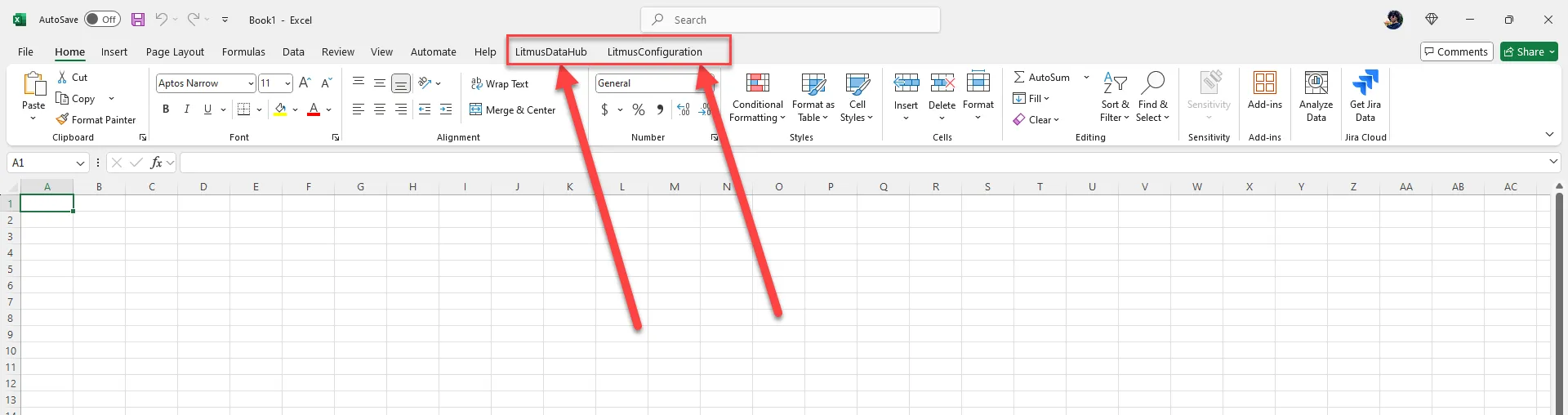This screenshot has width=1568, height=415.
Task: Click the Decrease Indent icon
Action: 425,109
